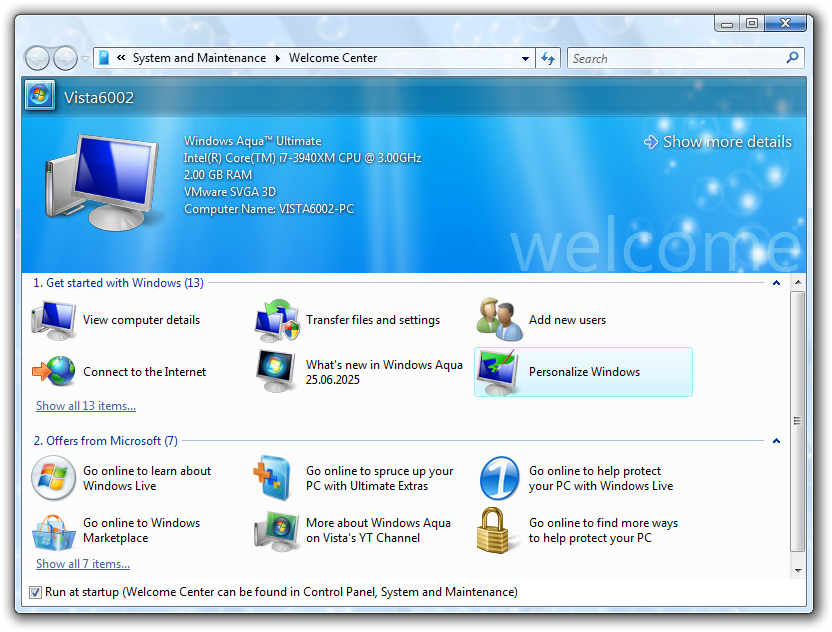Image resolution: width=832 pixels, height=632 pixels.
Task: Collapse the Offers from Microsoft section
Action: click(x=776, y=441)
